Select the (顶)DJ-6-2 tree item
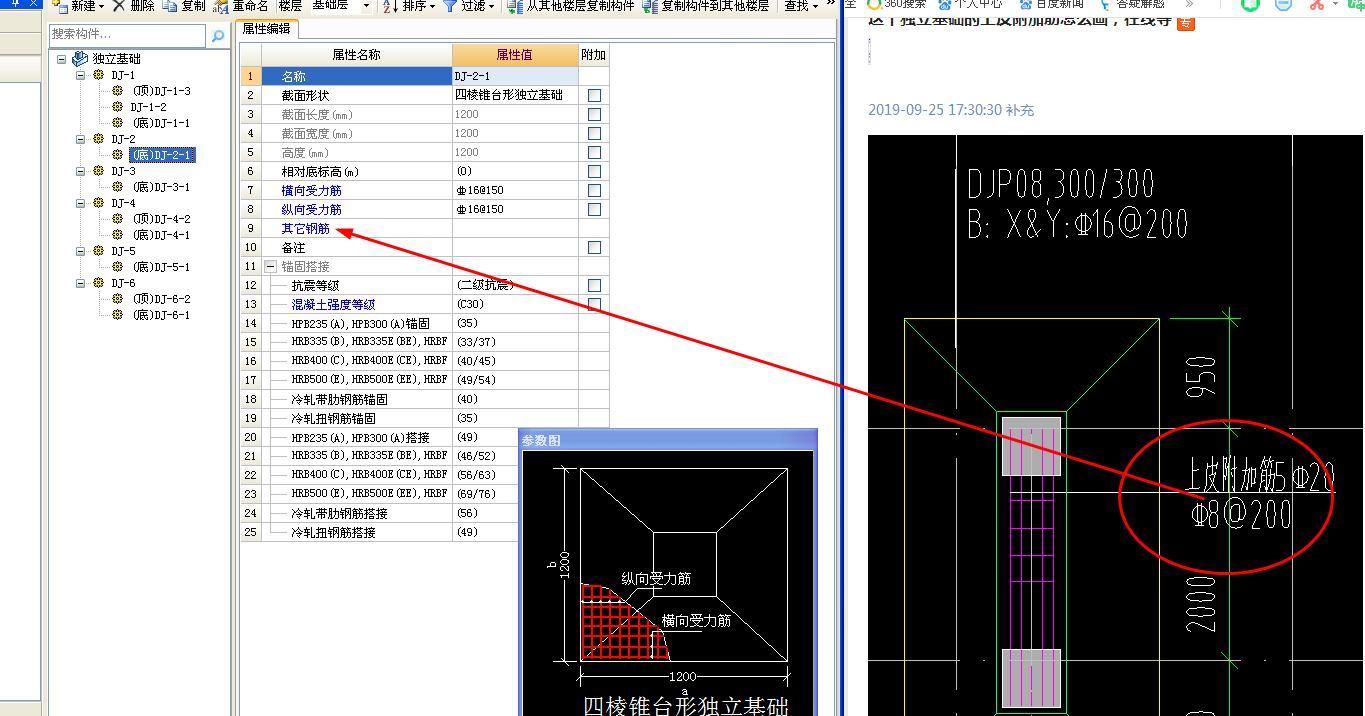The width and height of the screenshot is (1365, 716). [161, 299]
